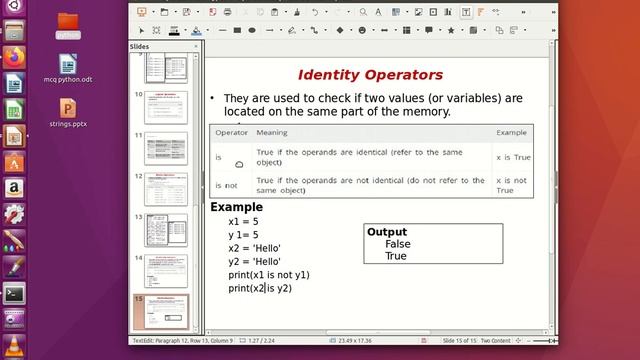
Task: Apply the Fill Color bucket swatch
Action: tap(196, 30)
